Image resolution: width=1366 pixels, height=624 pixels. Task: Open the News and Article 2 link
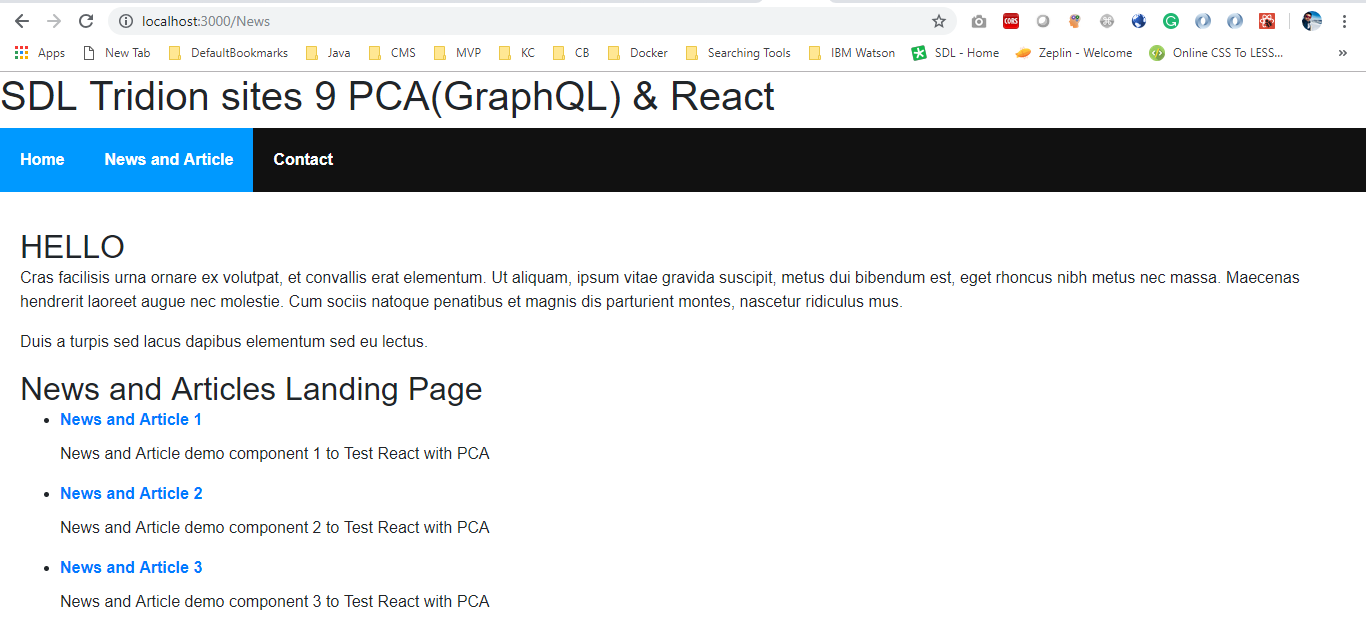click(x=131, y=493)
